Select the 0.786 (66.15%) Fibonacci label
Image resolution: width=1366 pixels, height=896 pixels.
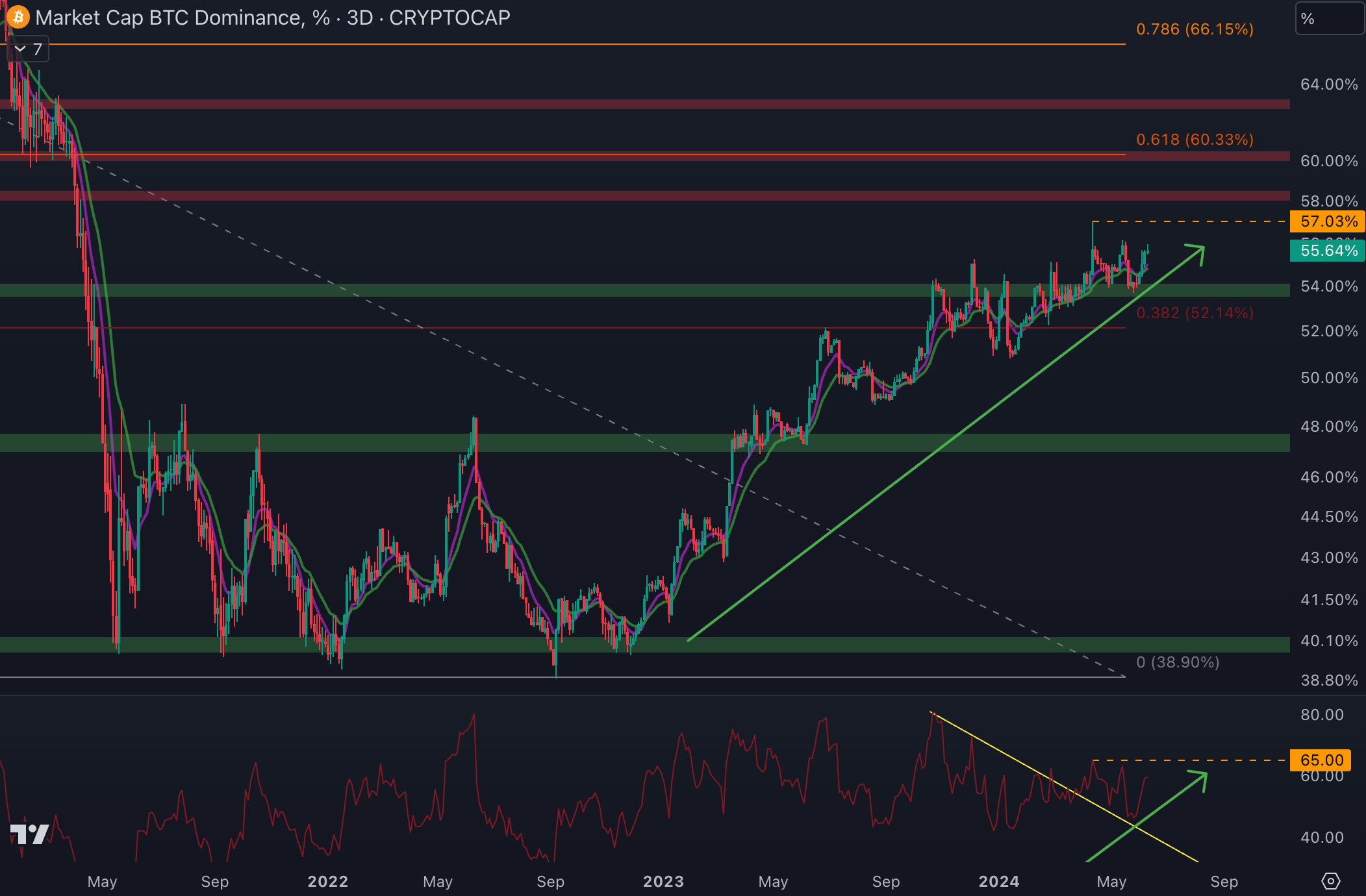[1195, 29]
